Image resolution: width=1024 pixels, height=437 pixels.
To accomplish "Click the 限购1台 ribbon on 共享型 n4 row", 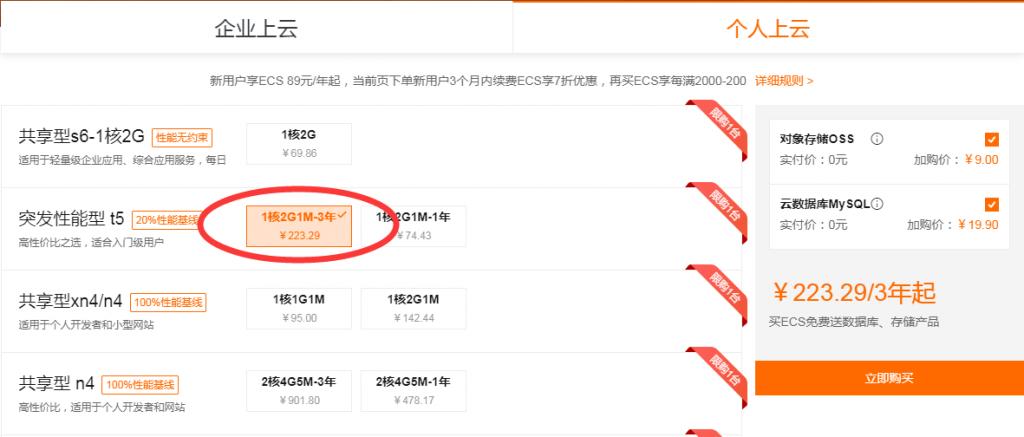I will [722, 375].
